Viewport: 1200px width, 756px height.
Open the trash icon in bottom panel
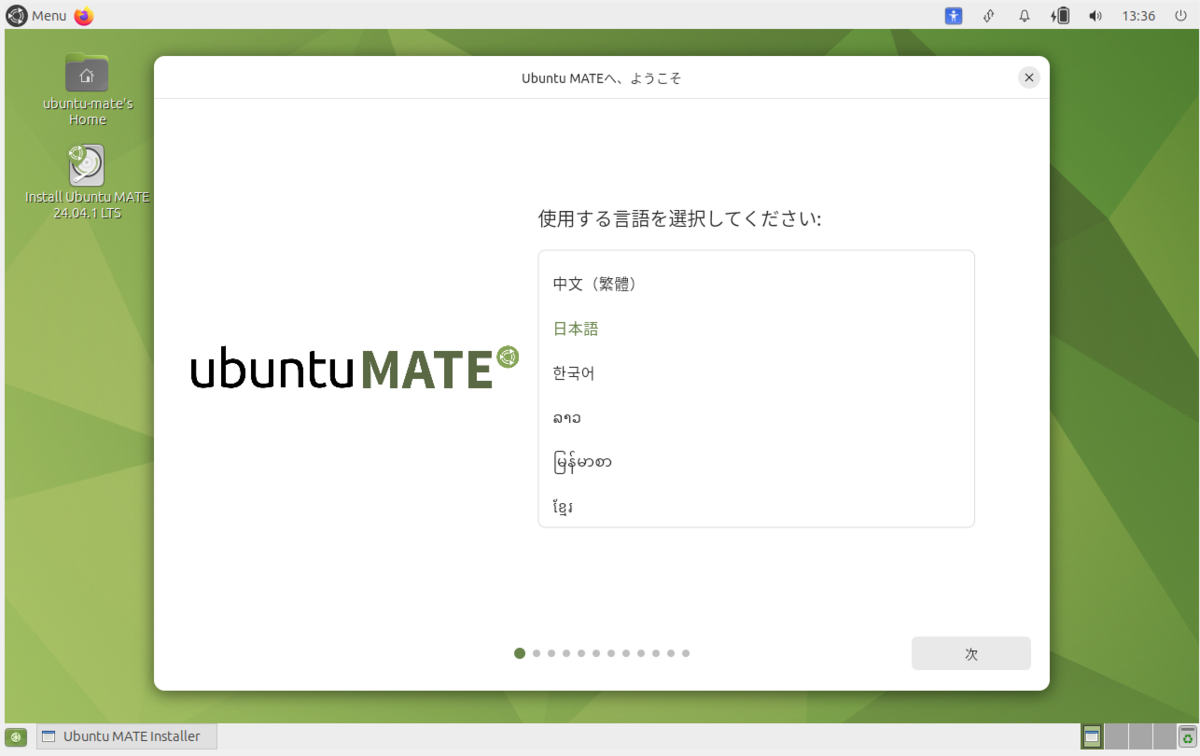[1187, 737]
